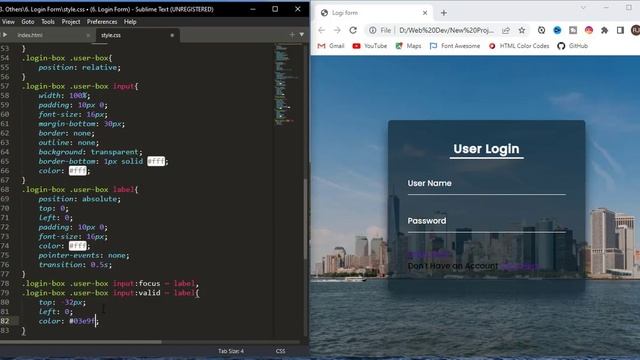Viewport: 640px width, 360px height.
Task: Open the Project menu
Action: click(71, 22)
